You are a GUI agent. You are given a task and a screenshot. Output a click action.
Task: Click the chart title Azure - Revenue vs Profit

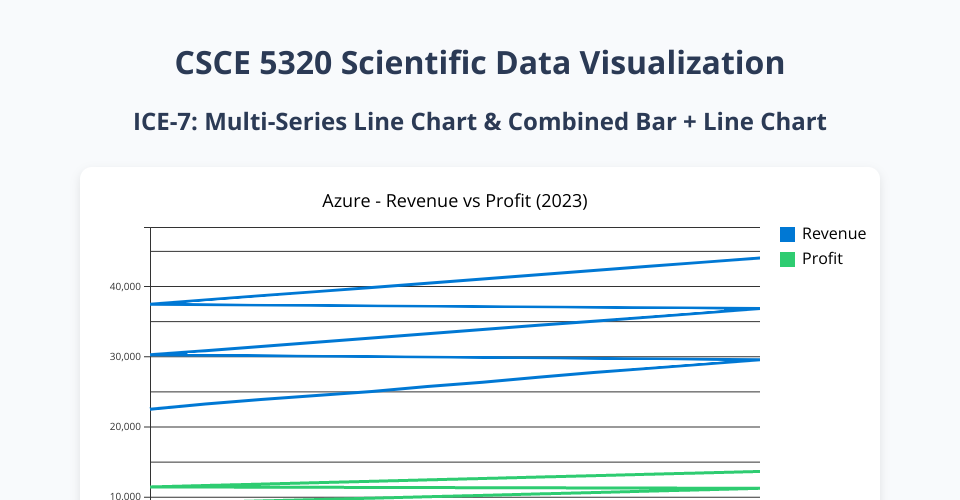[x=454, y=201]
